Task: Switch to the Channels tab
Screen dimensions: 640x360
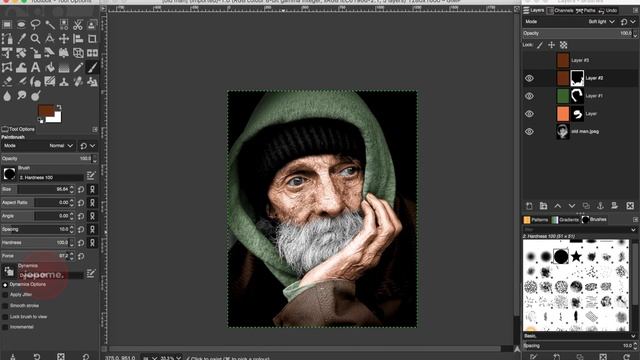Action: (x=560, y=11)
